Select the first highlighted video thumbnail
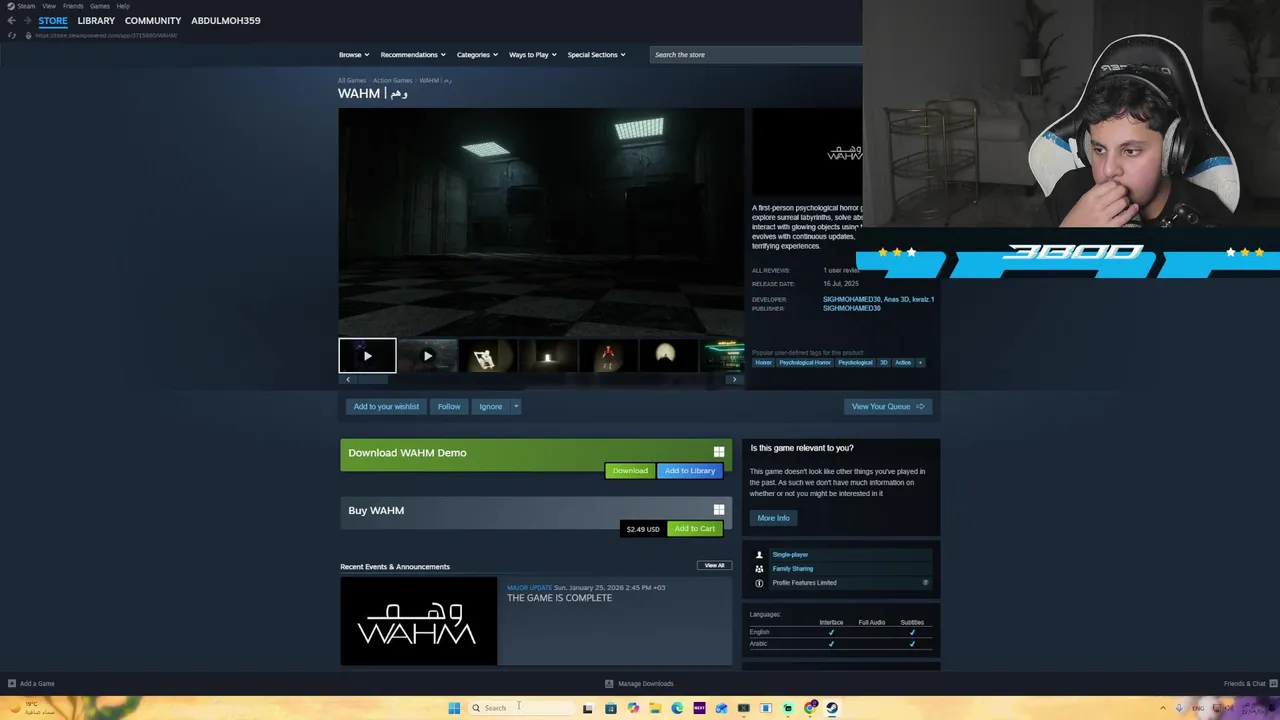1280x720 pixels. (367, 356)
